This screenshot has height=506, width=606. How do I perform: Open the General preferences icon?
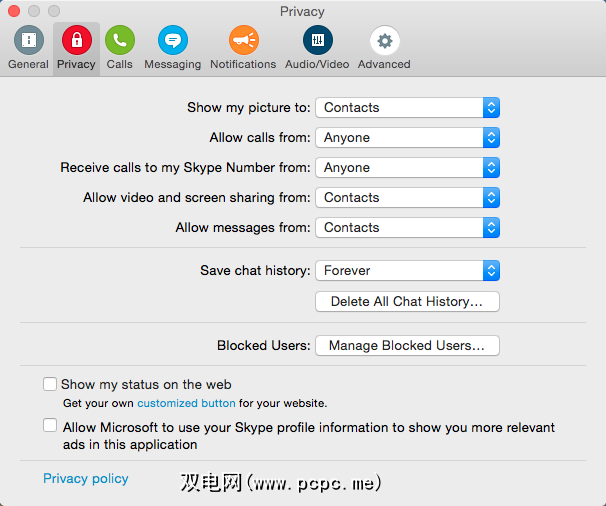[x=28, y=41]
